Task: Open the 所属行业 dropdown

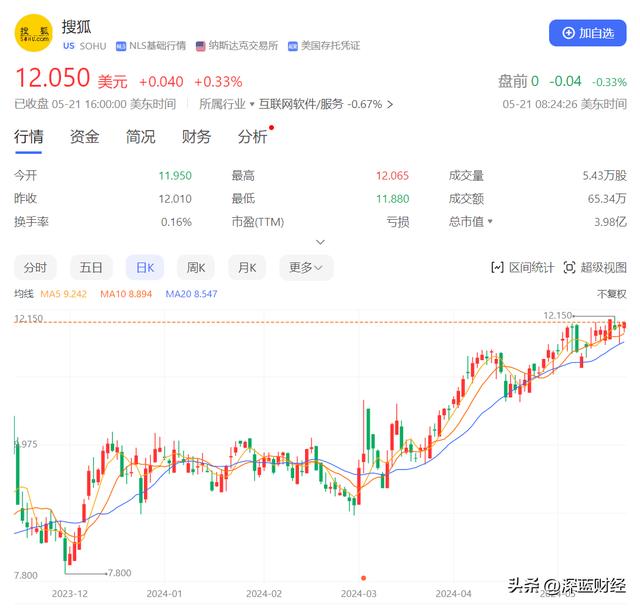Action: [227, 104]
